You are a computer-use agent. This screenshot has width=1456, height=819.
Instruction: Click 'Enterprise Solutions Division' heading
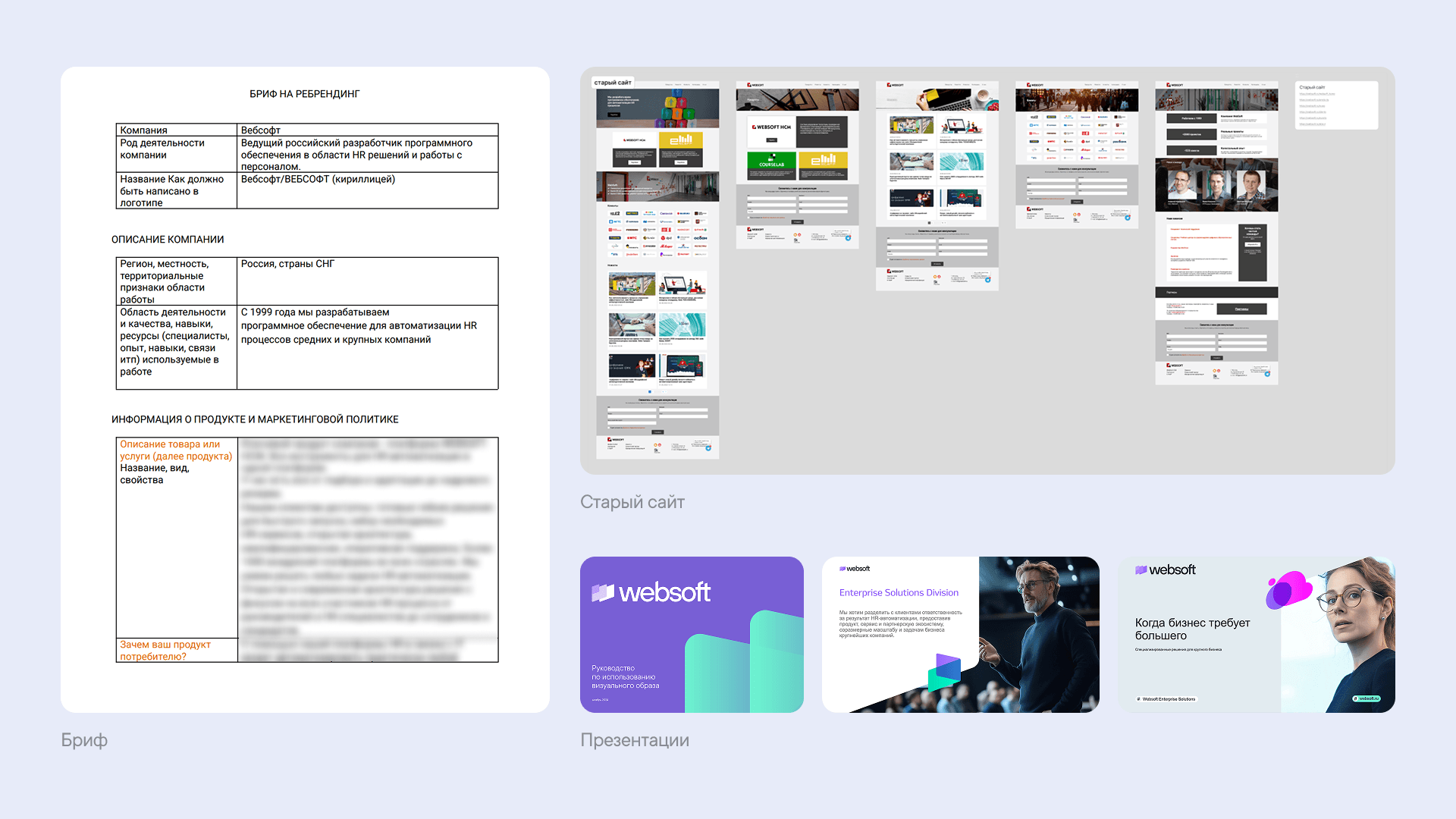tap(899, 593)
